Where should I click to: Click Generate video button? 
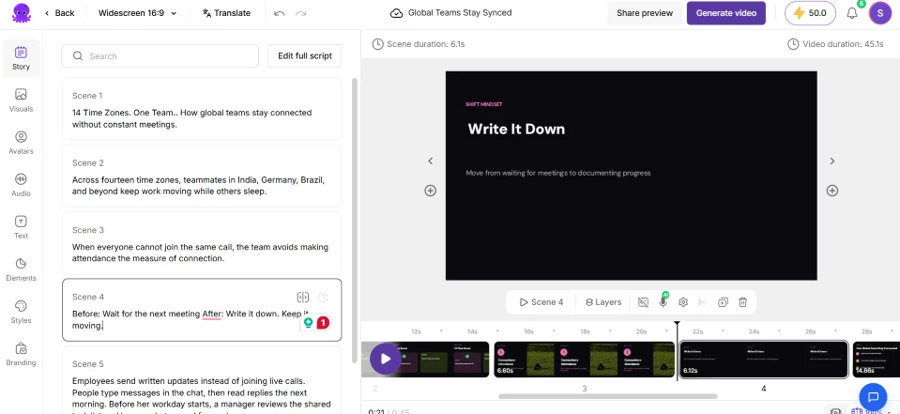pos(726,13)
